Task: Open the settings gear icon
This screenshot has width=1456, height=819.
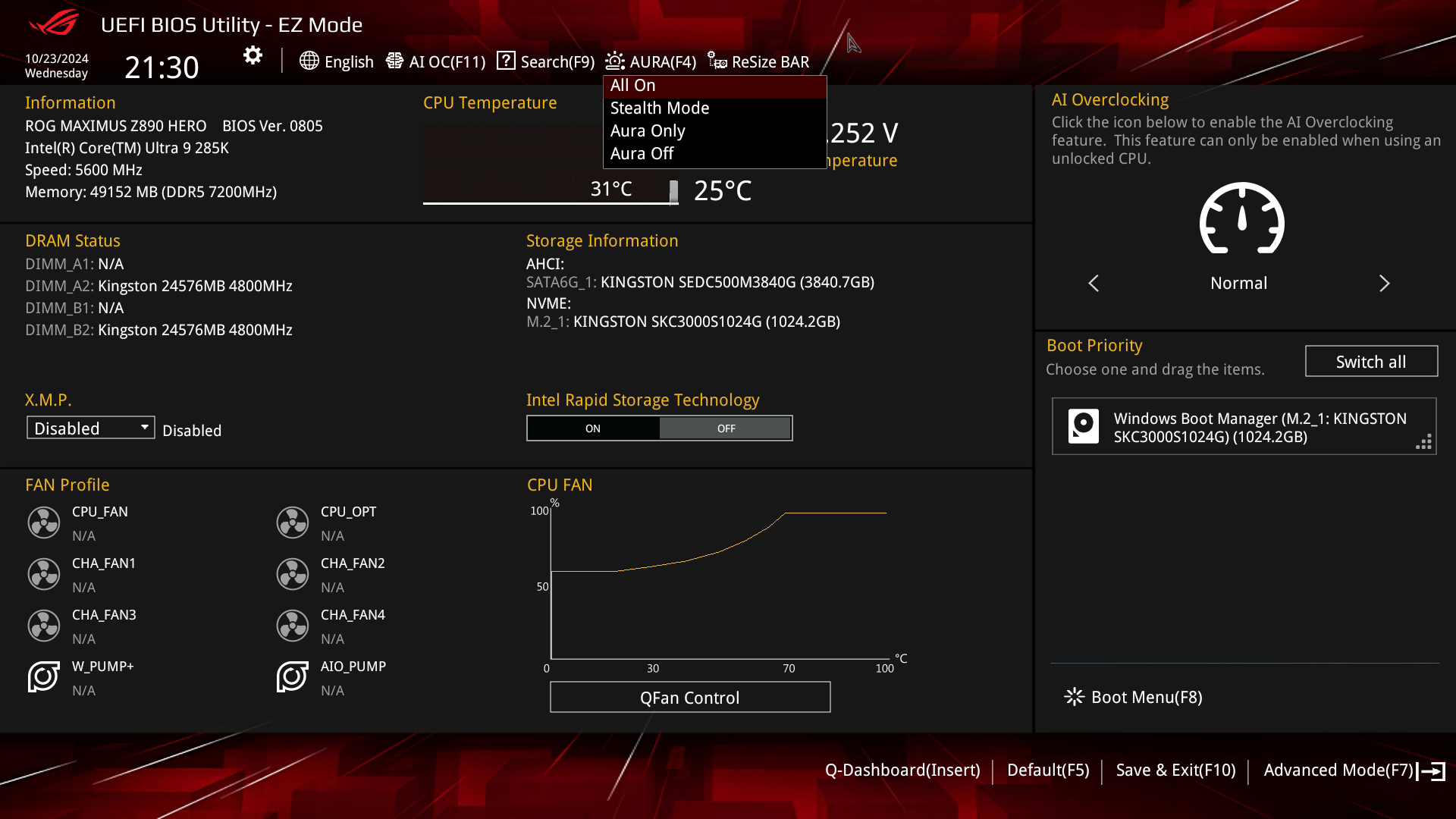Action: point(253,55)
